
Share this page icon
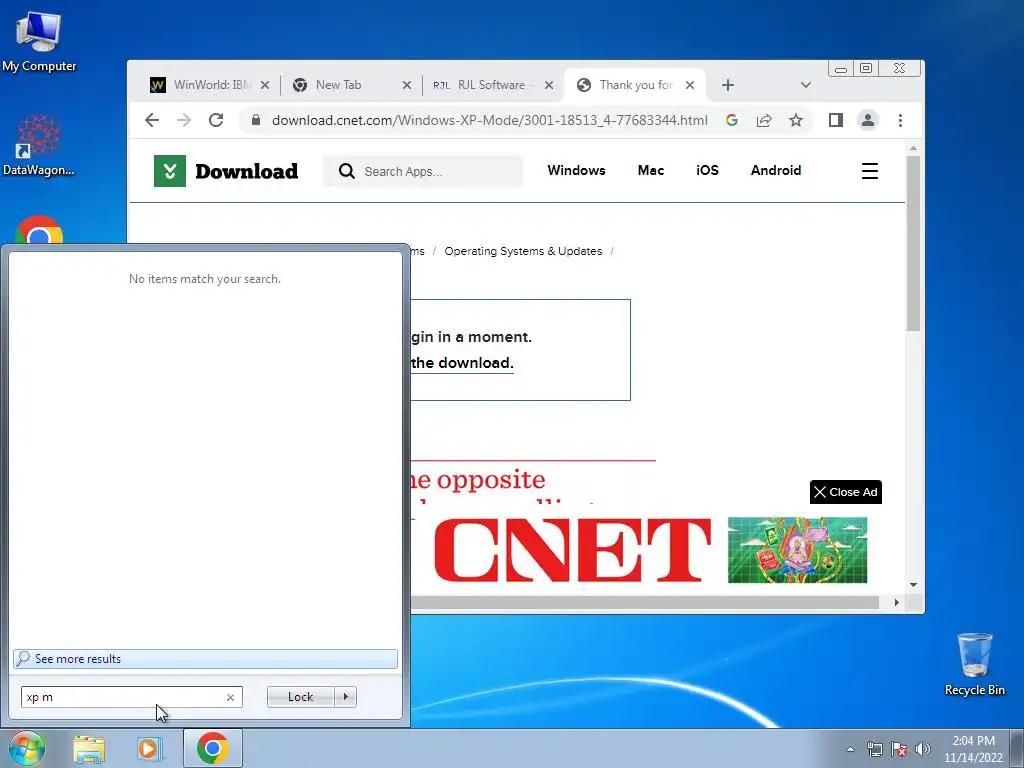point(764,120)
